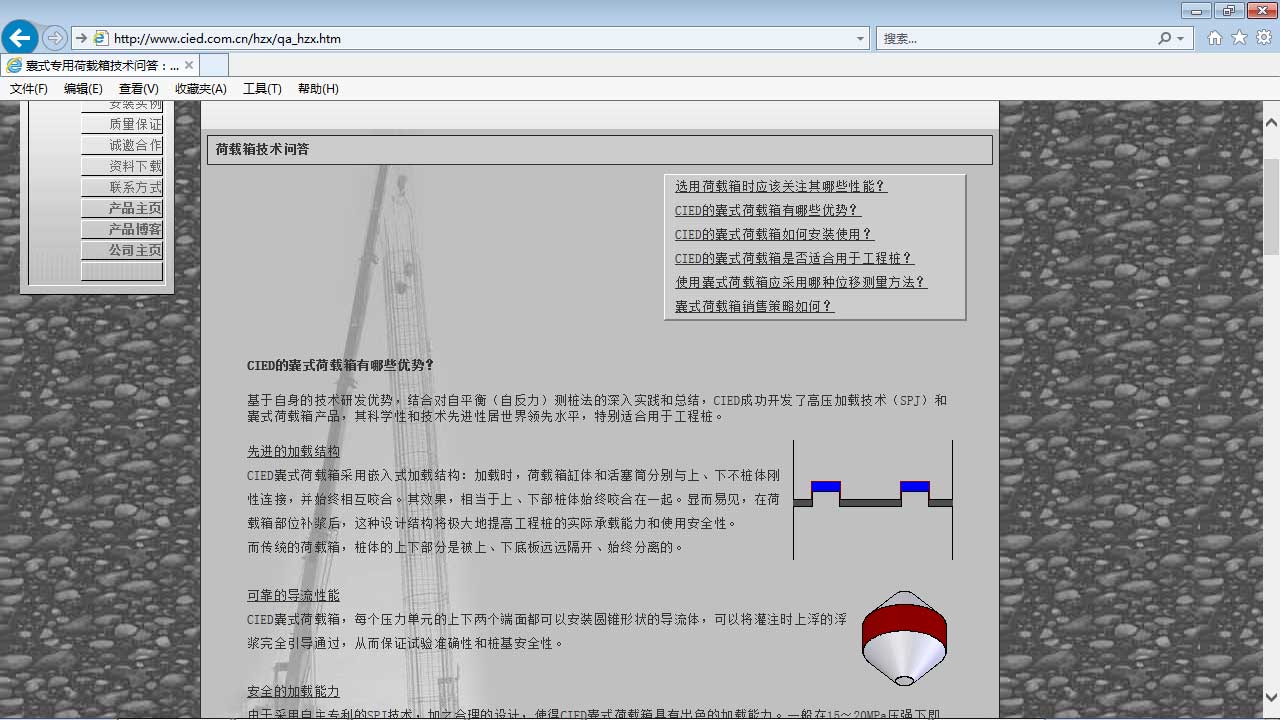Screen dimensions: 1280x720
Task: Click the load-structure diagram with blue blocks
Action: coord(873,499)
